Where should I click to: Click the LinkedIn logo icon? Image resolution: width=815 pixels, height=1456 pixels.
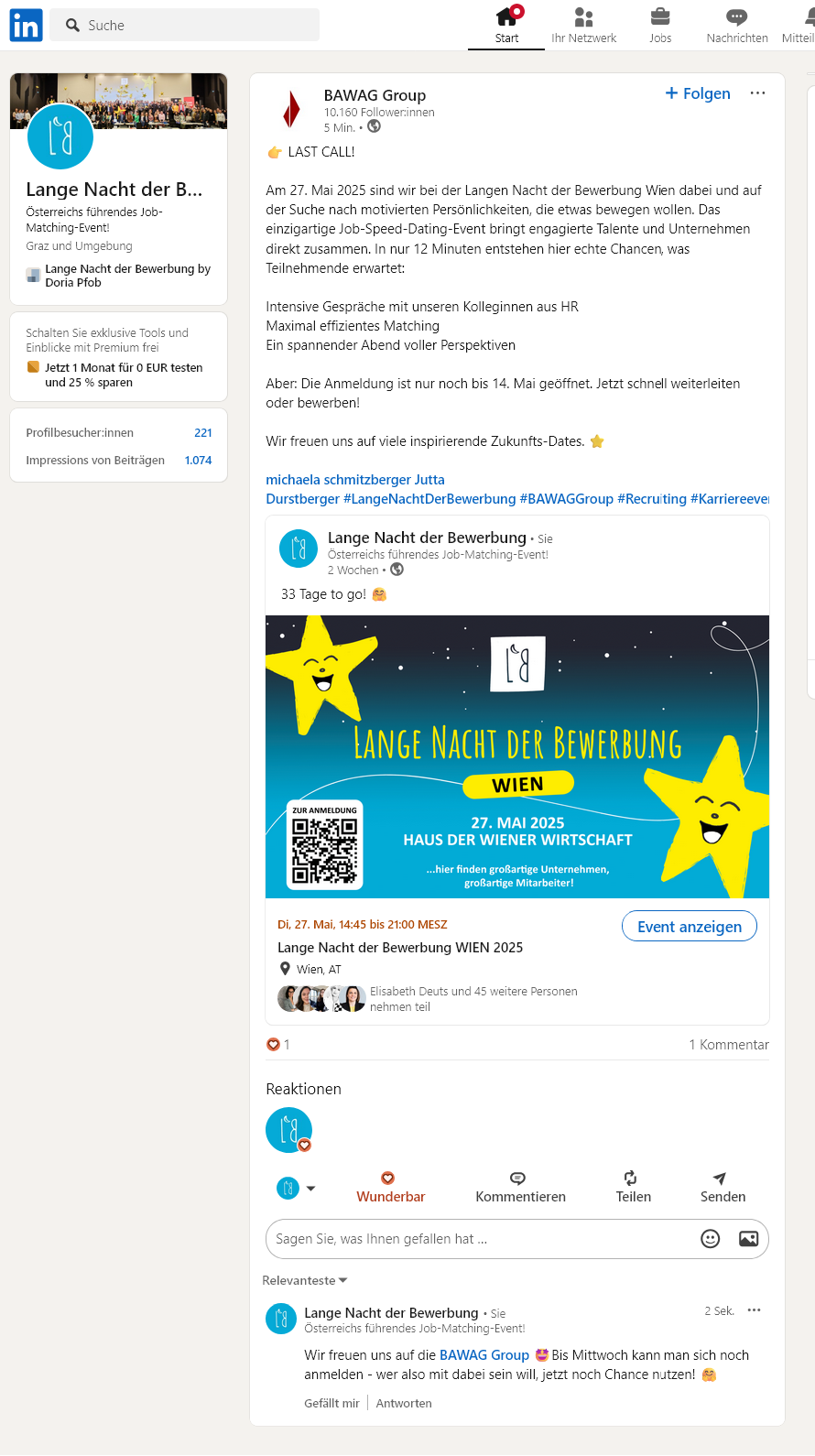[x=26, y=25]
